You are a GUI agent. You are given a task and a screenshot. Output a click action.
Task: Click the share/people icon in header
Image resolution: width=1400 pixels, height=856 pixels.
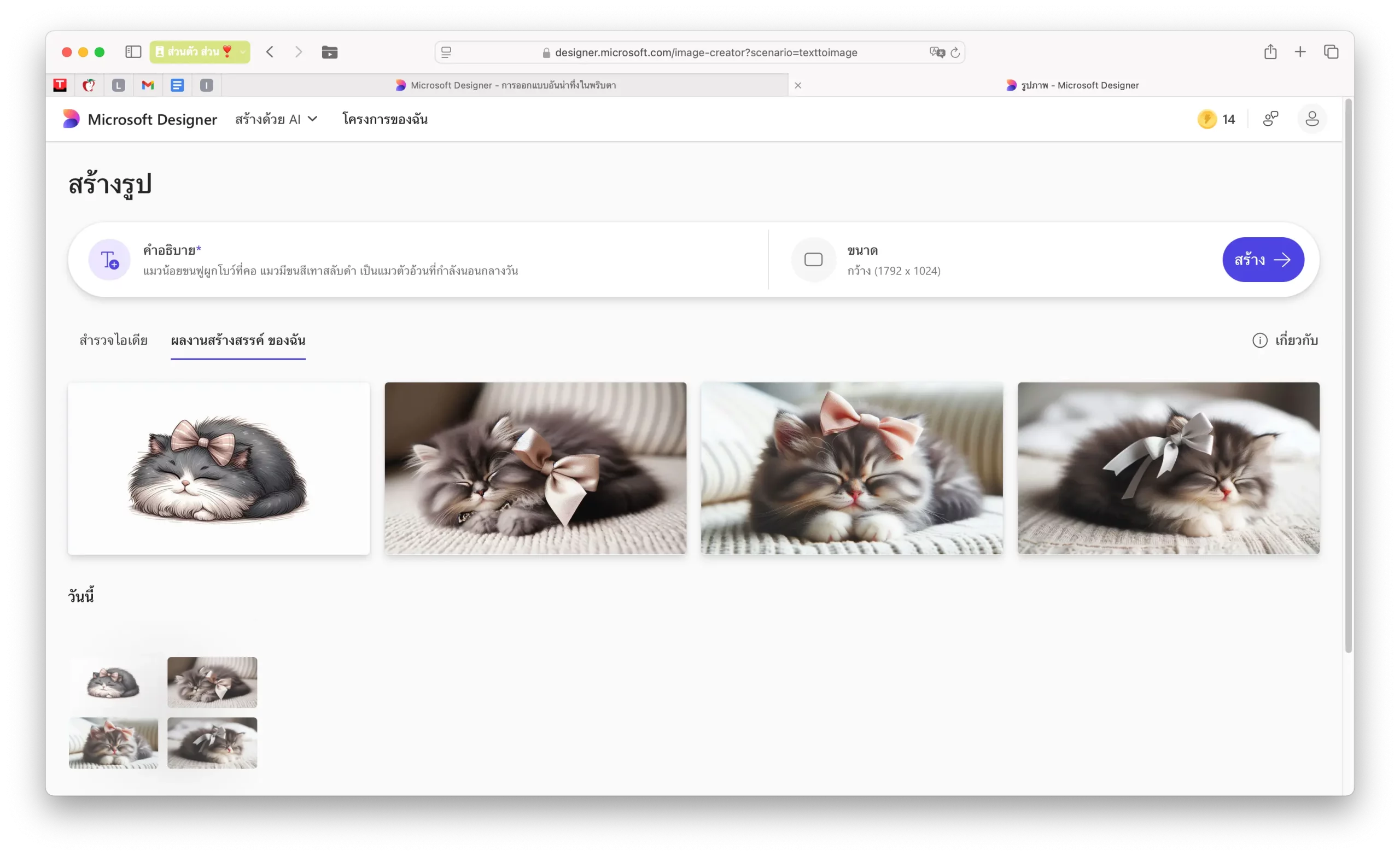point(1270,119)
